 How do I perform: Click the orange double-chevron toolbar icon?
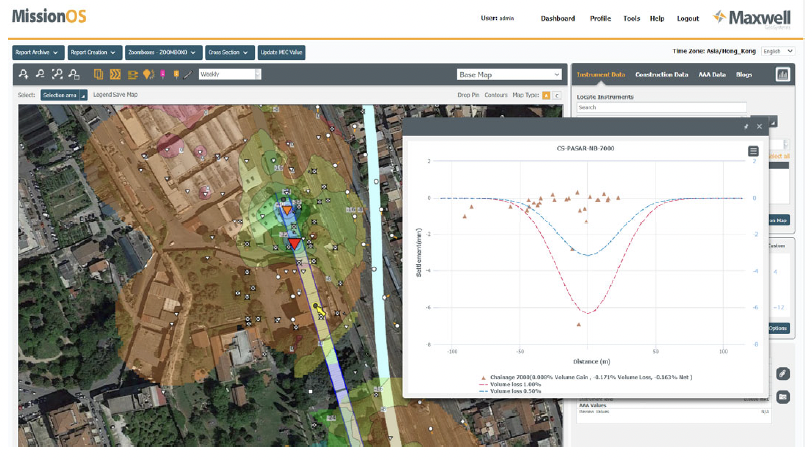click(x=115, y=75)
